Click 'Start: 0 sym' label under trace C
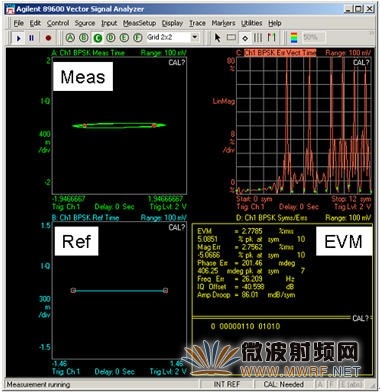Image resolution: width=380 pixels, height=392 pixels. (254, 199)
